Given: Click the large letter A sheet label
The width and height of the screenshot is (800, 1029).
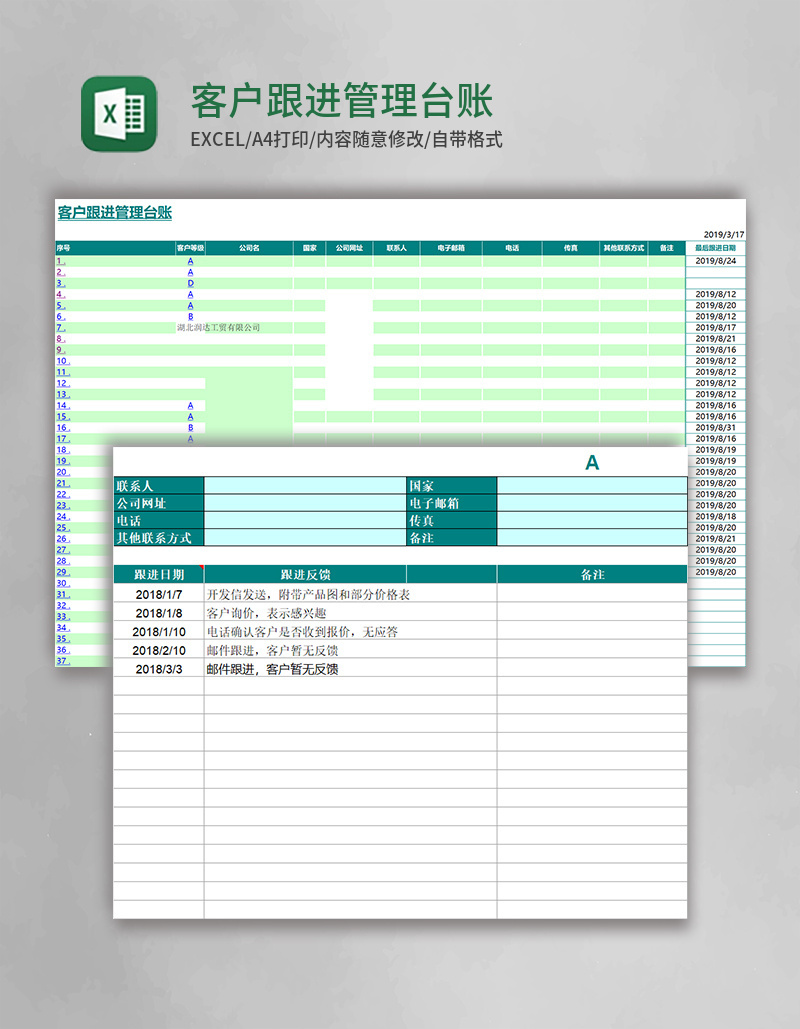Looking at the screenshot, I should point(590,463).
